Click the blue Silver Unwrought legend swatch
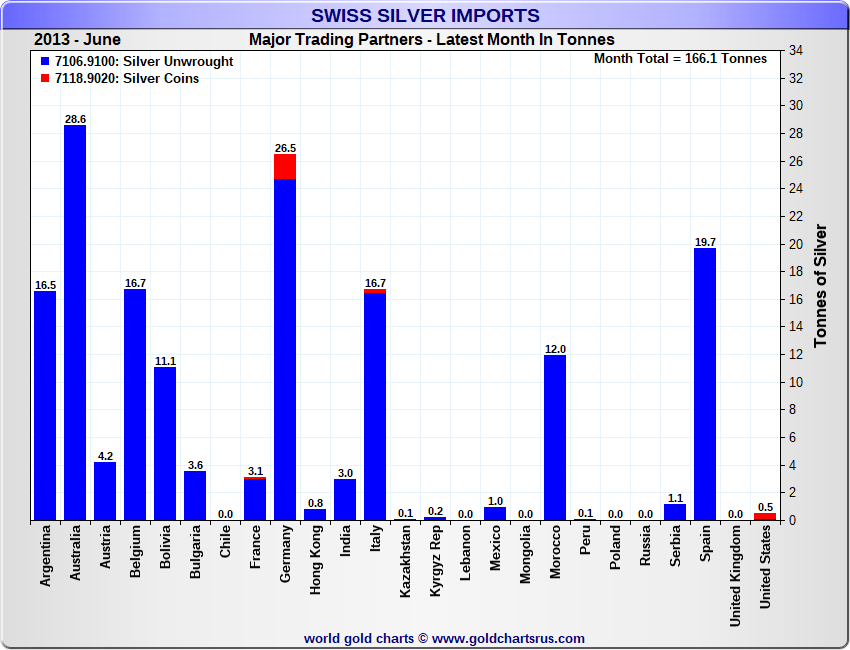The height and width of the screenshot is (650, 850). coord(46,62)
